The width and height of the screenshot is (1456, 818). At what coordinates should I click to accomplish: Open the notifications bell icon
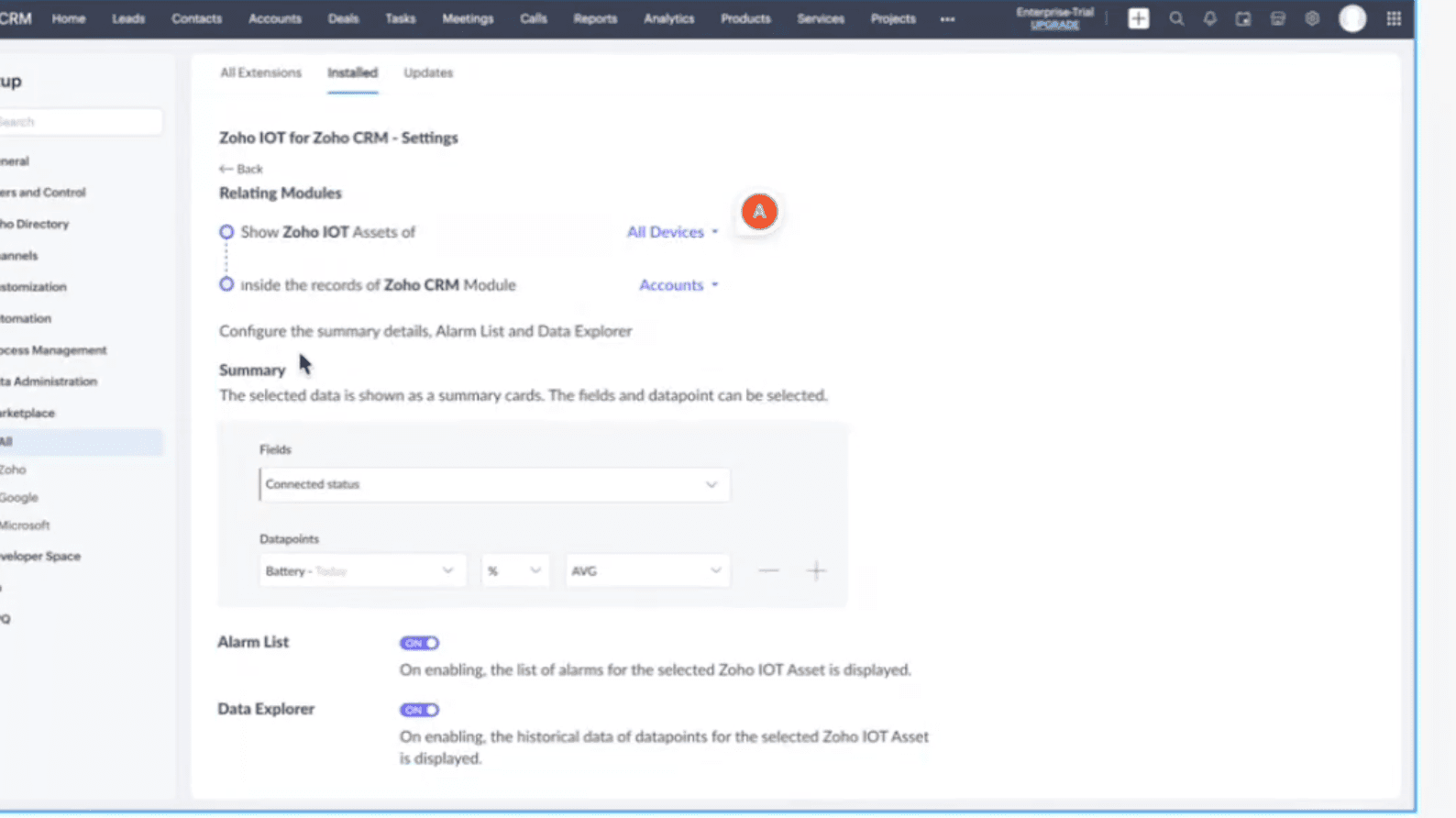click(1210, 18)
